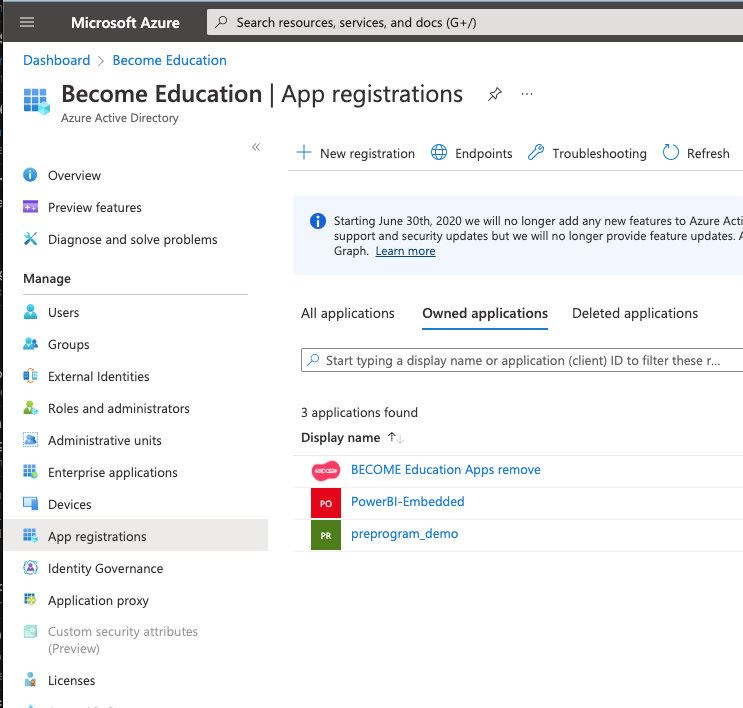
Task: Click the Users person icon
Action: click(30, 312)
